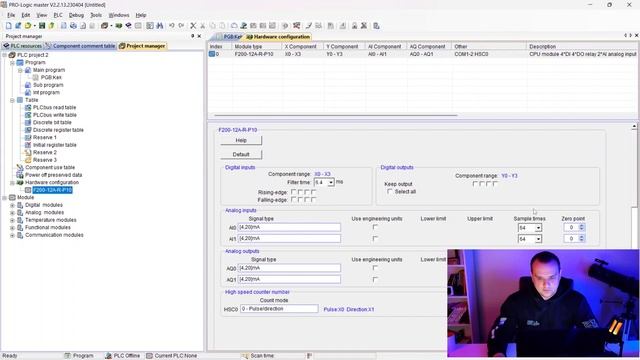Open the Filter time dropdown
The height and width of the screenshot is (360, 640).
(x=331, y=182)
